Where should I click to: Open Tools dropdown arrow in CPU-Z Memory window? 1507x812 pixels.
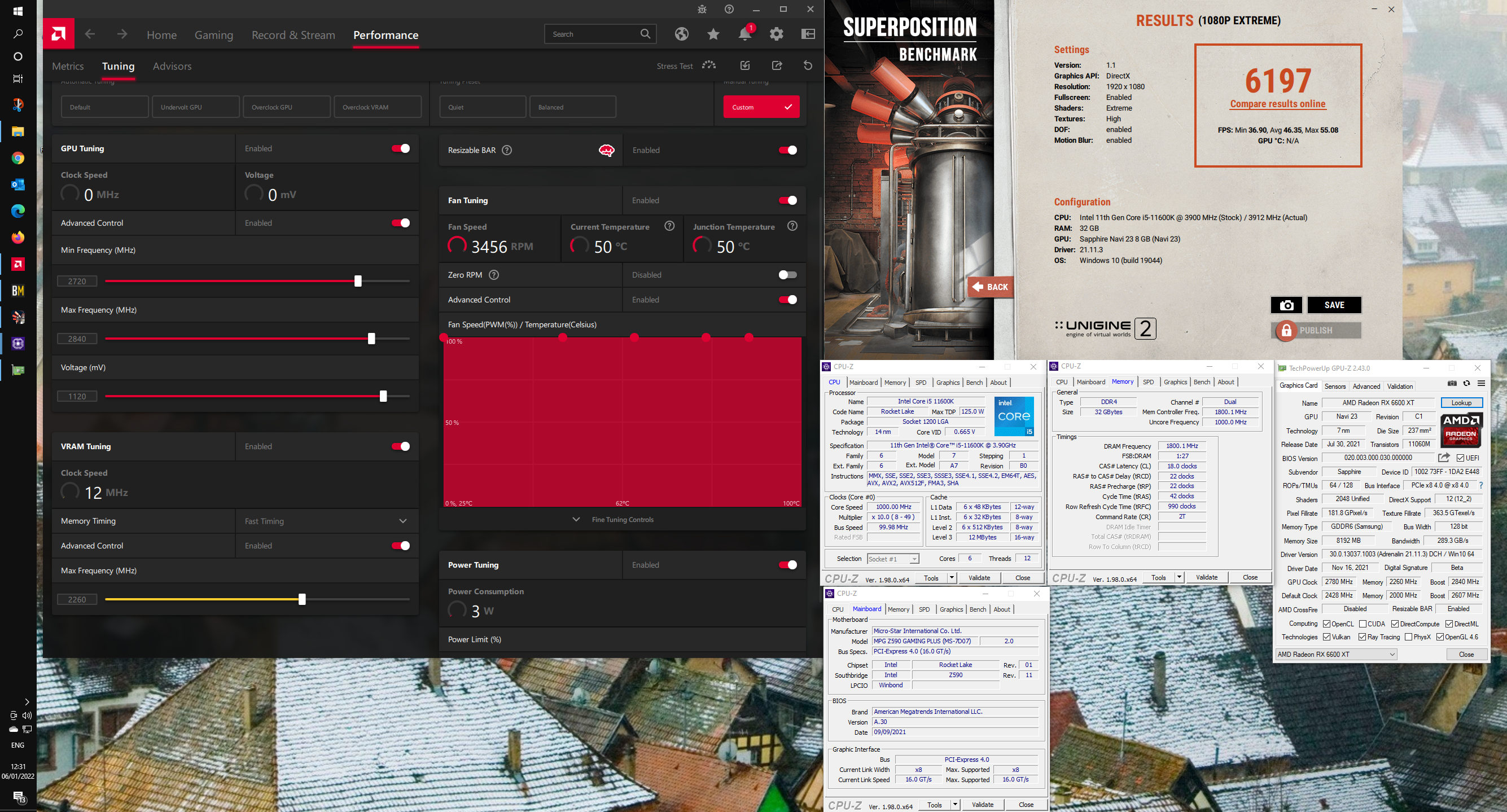1179,577
